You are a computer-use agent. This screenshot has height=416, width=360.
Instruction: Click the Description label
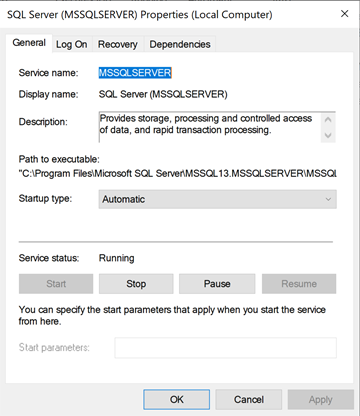click(43, 122)
